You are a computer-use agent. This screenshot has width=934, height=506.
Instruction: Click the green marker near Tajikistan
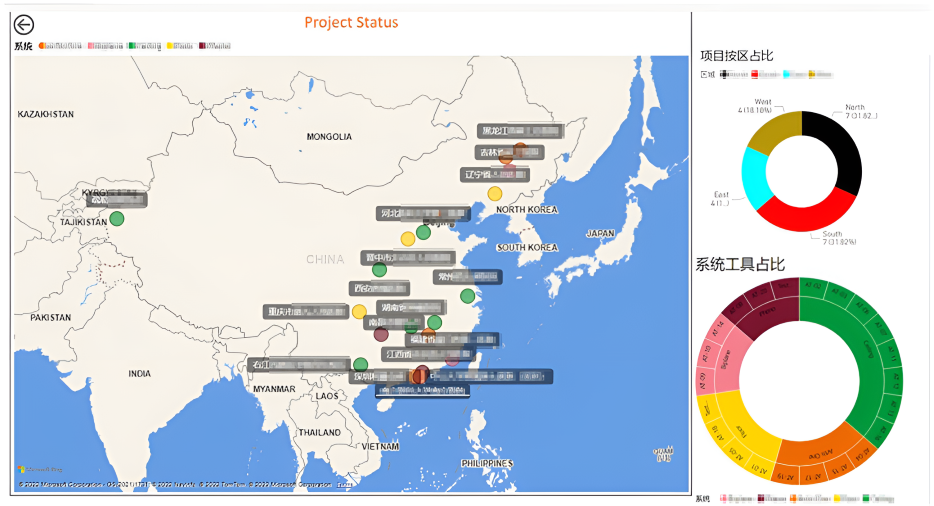coord(117,219)
